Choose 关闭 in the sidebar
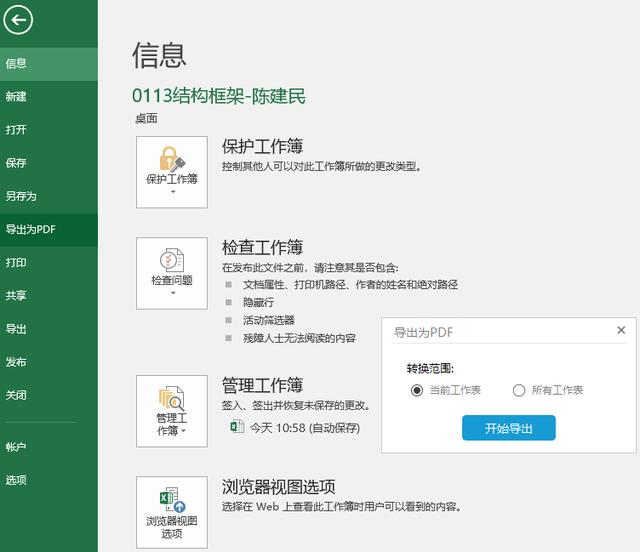This screenshot has width=640, height=552. click(49, 395)
